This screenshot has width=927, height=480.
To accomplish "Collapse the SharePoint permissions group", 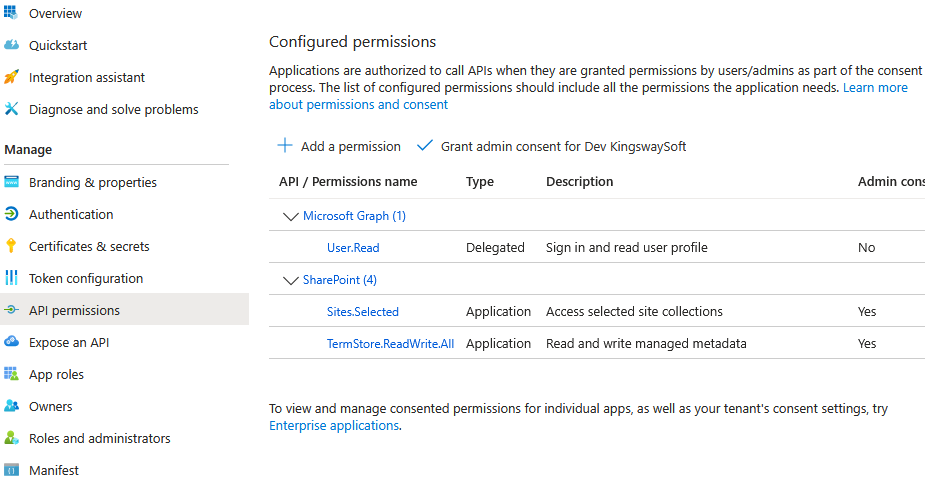I will click(291, 280).
